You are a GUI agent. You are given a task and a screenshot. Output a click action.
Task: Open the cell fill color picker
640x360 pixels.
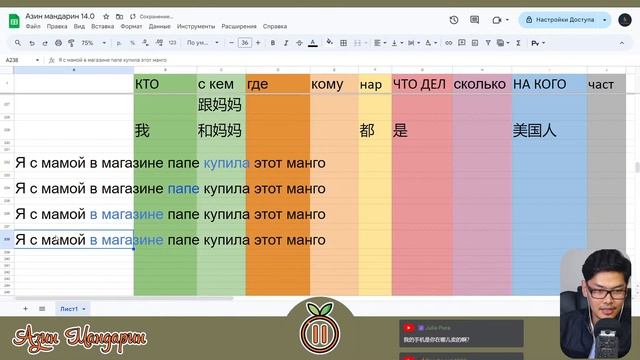point(329,42)
